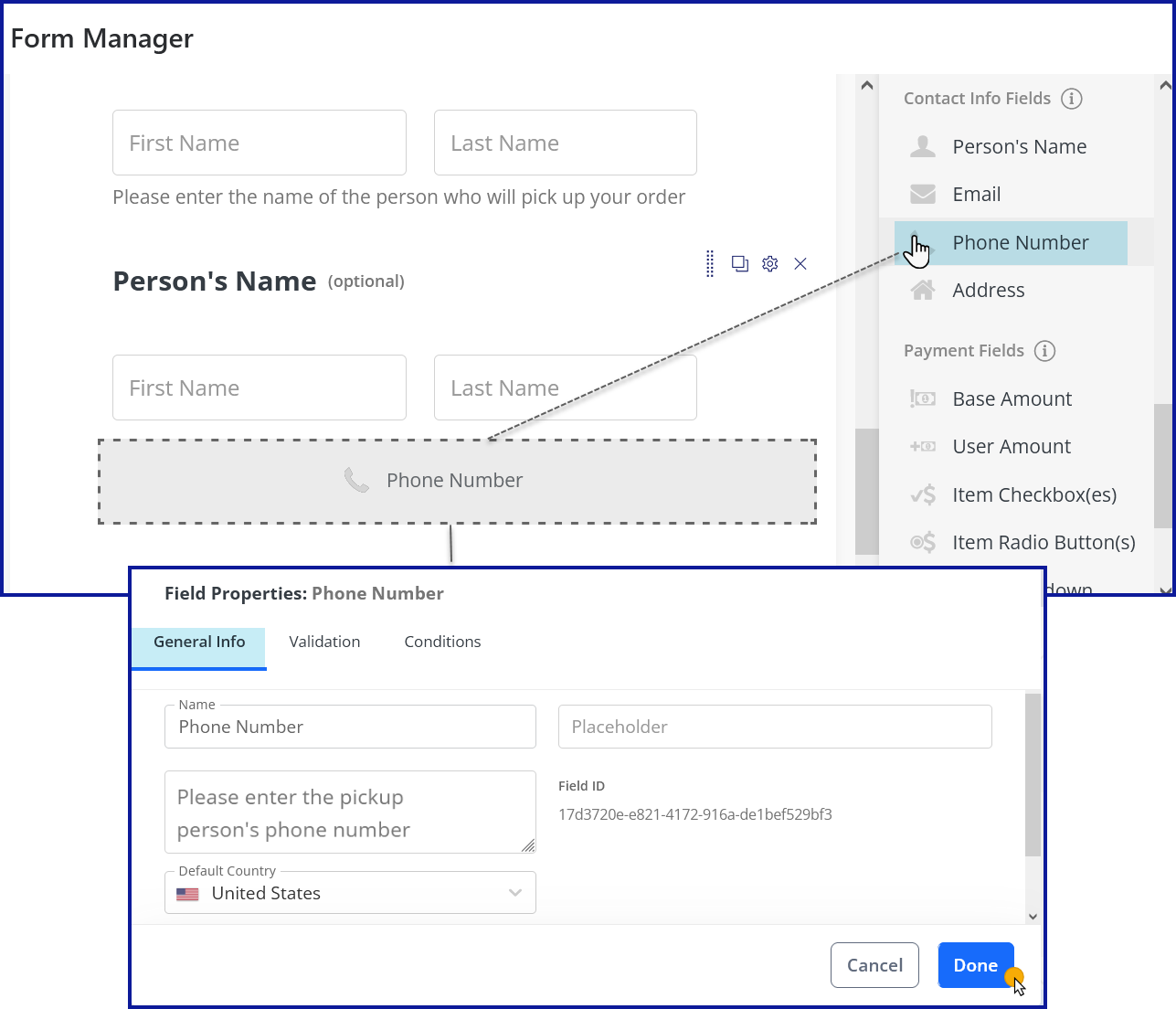The image size is (1176, 1009).
Task: Click Payment Fields info icon
Action: coord(1044,351)
